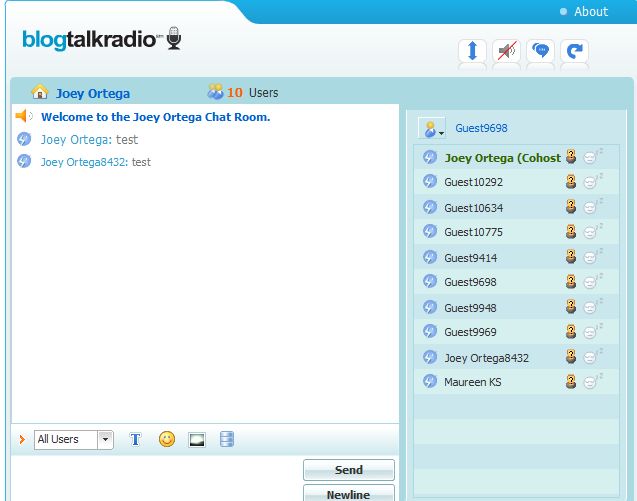Select Guest10775 in the user list

[516, 232]
